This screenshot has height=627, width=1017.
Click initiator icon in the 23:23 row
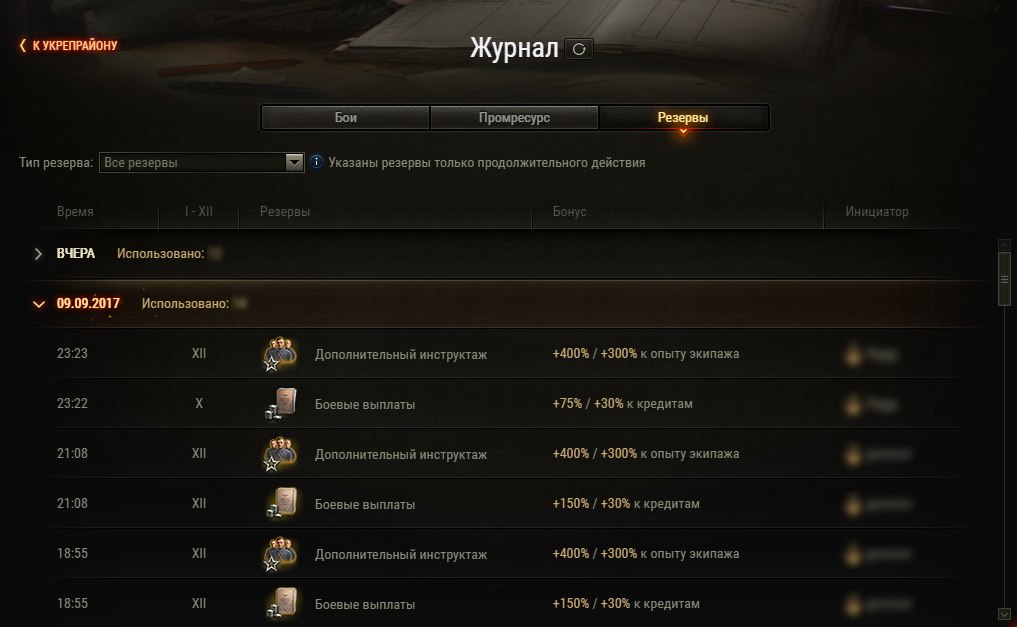[853, 355]
